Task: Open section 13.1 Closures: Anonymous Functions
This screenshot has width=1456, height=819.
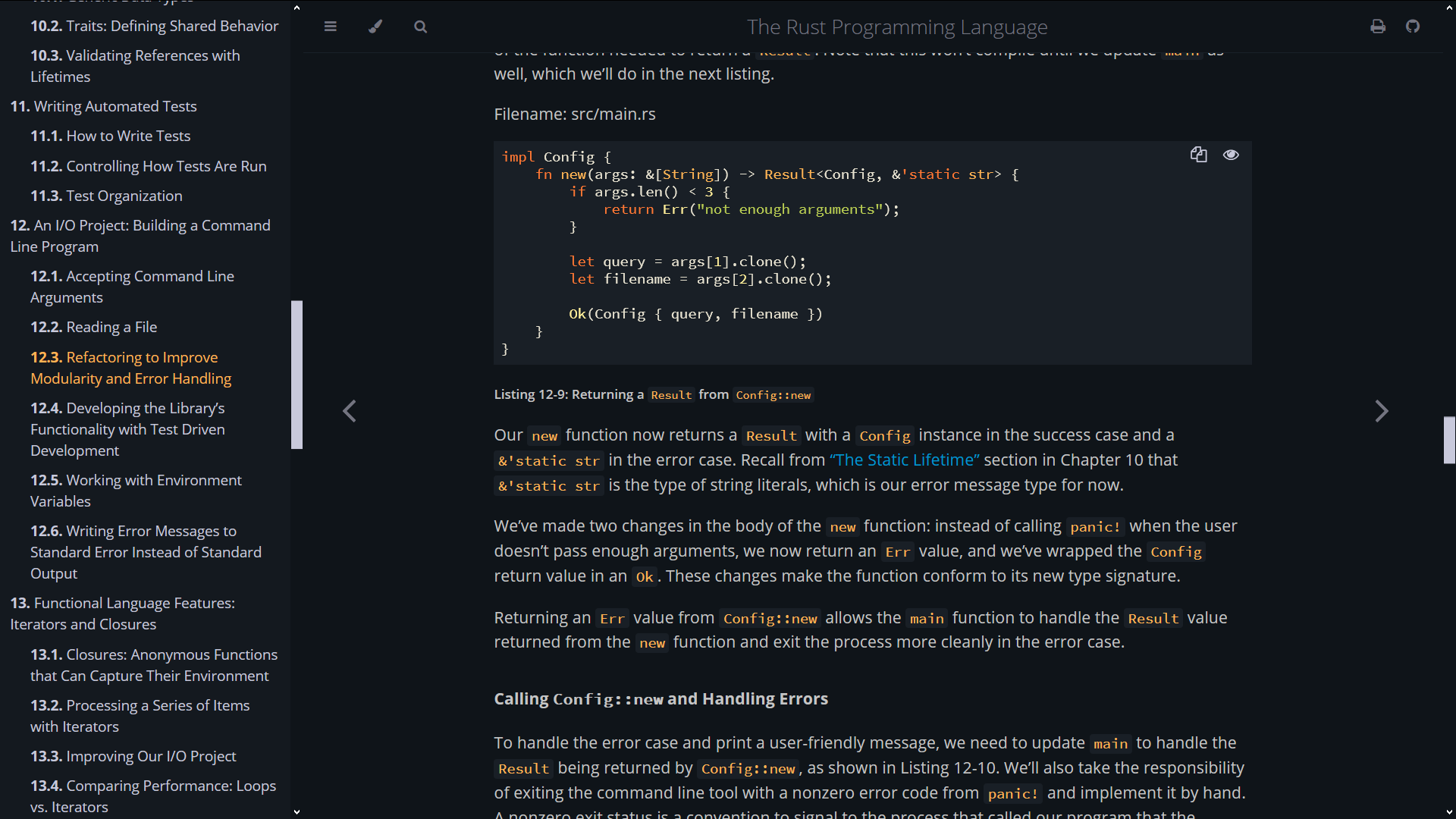Action: [x=154, y=665]
